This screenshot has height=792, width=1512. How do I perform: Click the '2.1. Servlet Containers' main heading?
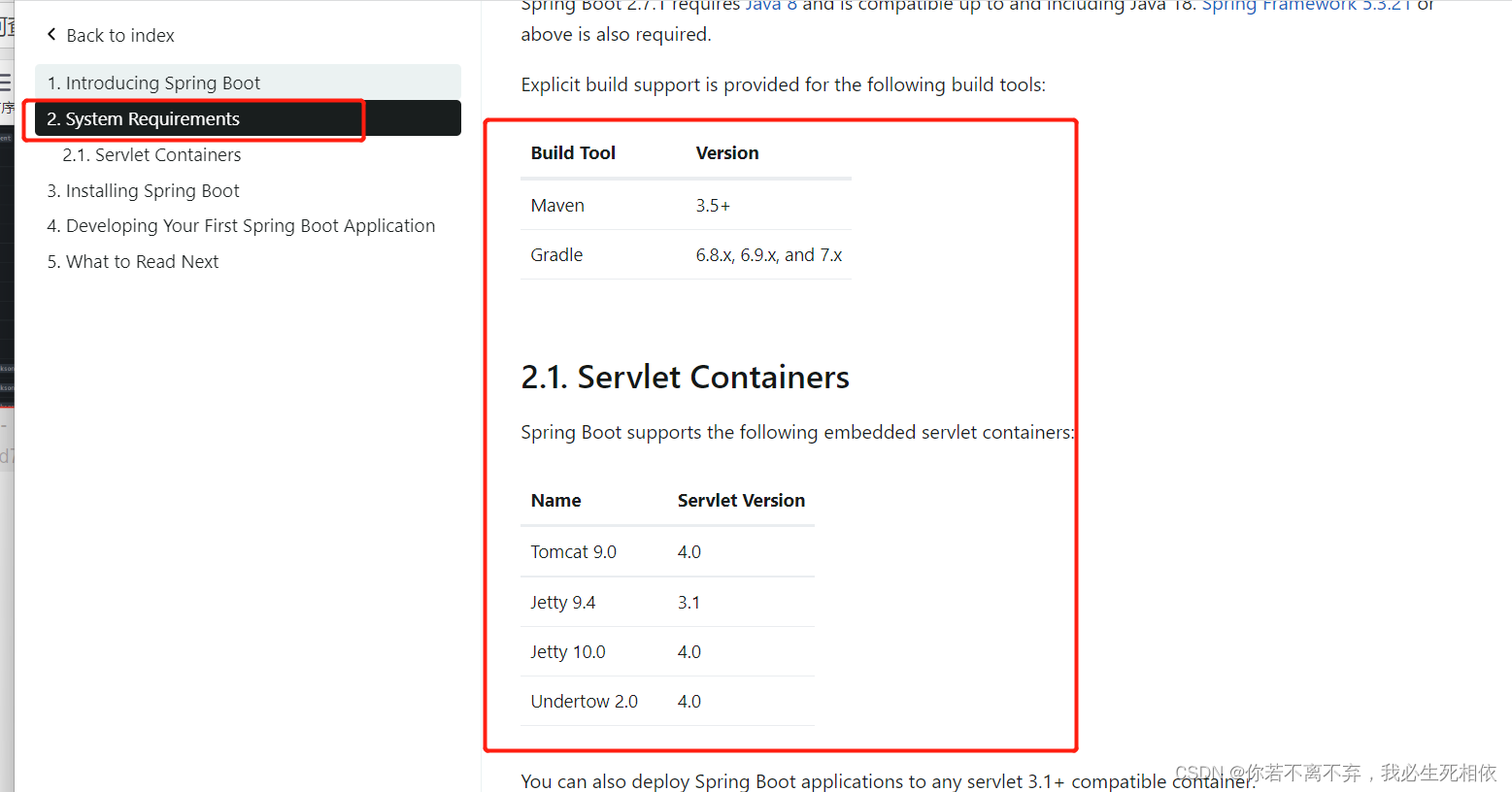click(x=685, y=378)
